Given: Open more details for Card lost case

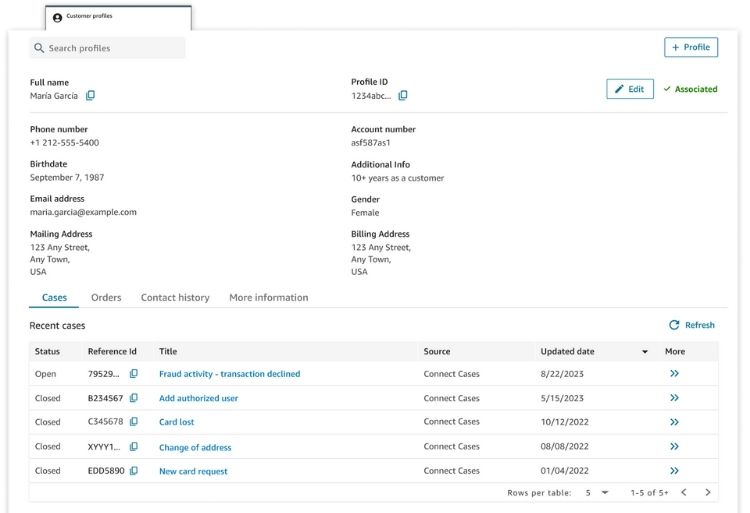Looking at the screenshot, I should click(674, 422).
